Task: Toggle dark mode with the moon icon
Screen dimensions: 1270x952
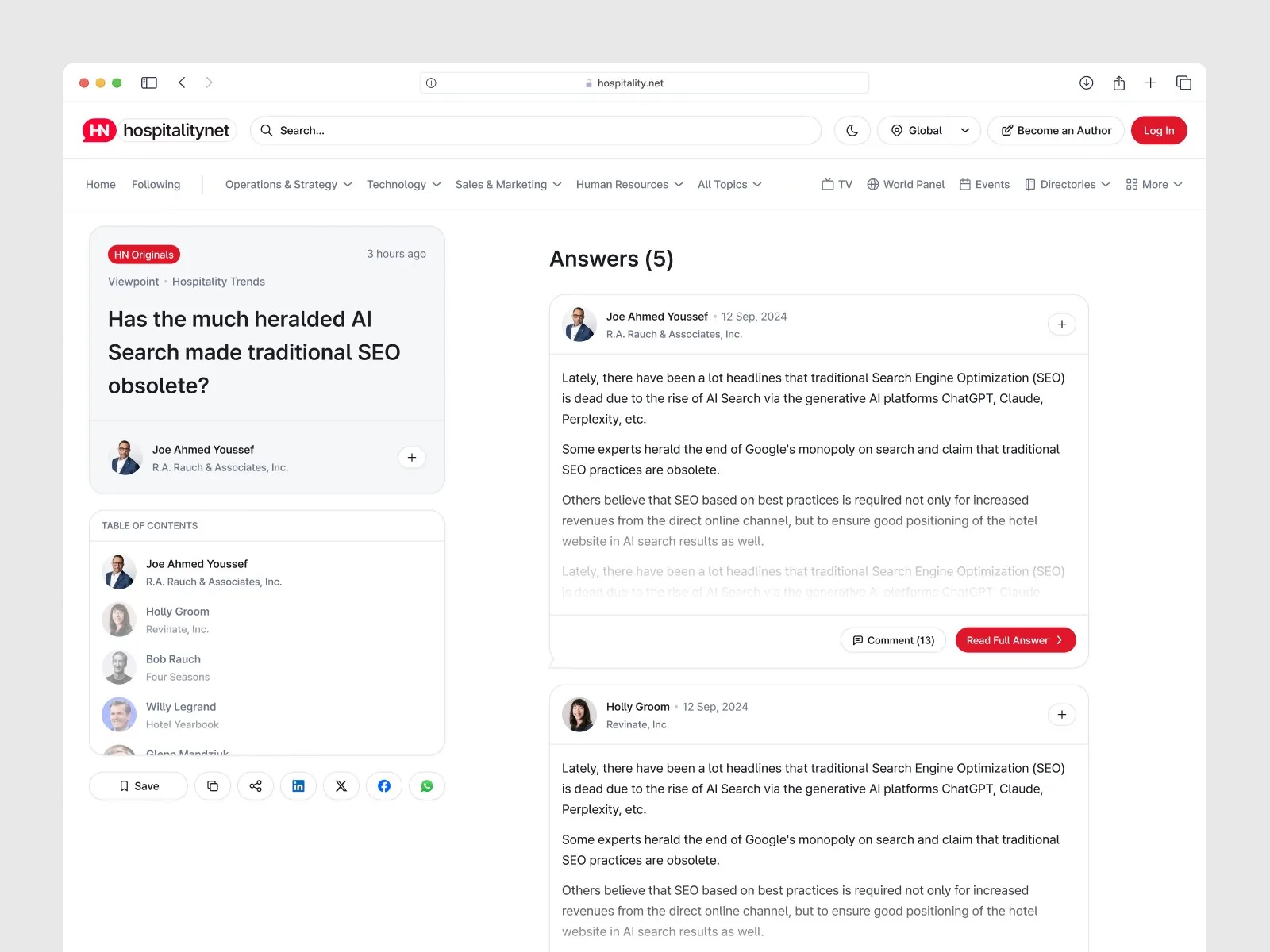Action: pos(852,130)
